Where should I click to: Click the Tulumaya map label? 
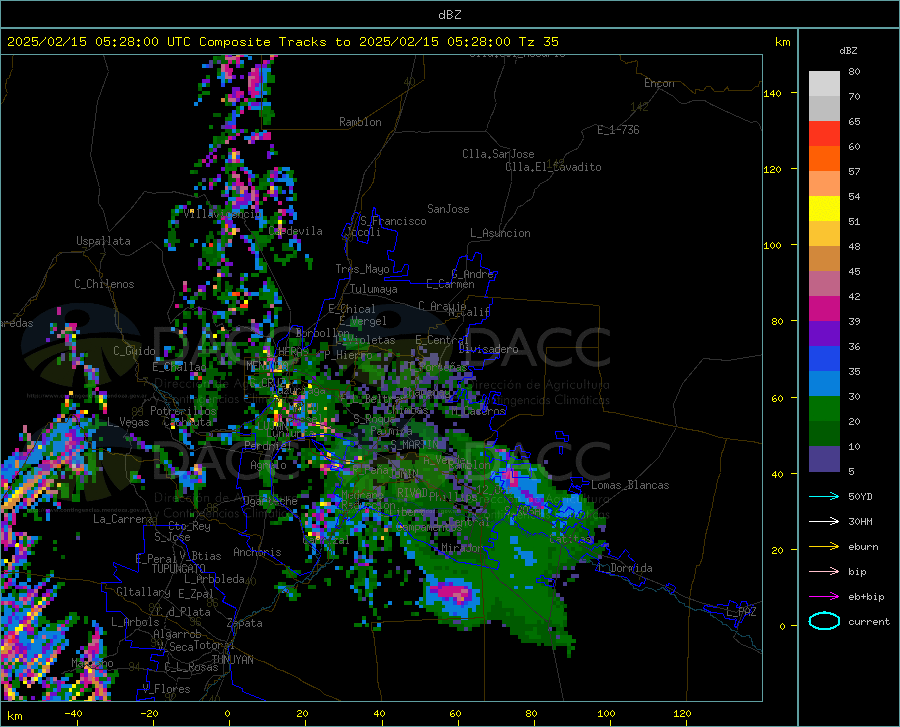[374, 289]
